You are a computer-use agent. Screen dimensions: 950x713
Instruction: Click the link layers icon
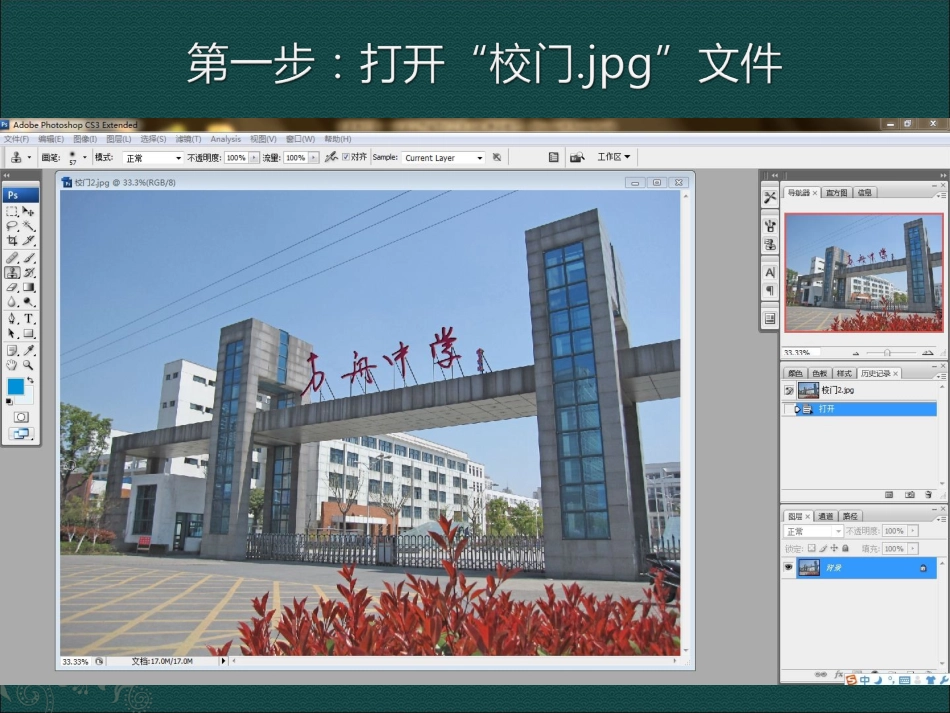[820, 674]
